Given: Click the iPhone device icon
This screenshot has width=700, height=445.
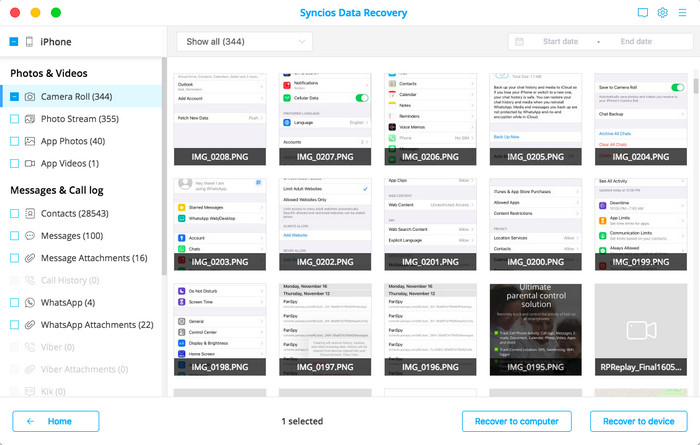Looking at the screenshot, I should tap(29, 42).
